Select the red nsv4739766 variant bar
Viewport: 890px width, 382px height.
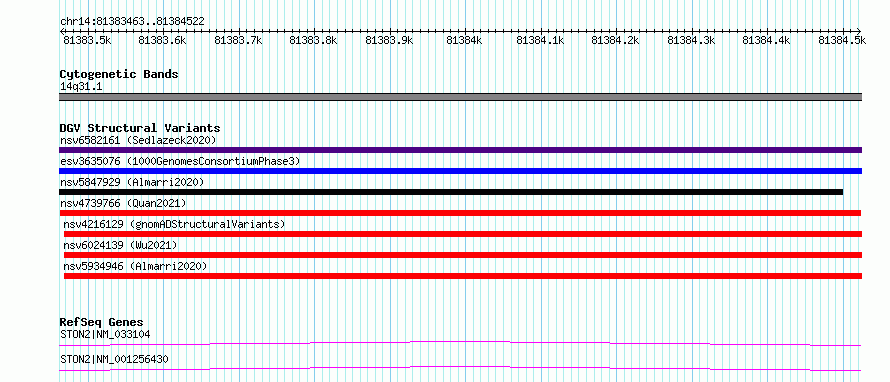click(x=460, y=213)
